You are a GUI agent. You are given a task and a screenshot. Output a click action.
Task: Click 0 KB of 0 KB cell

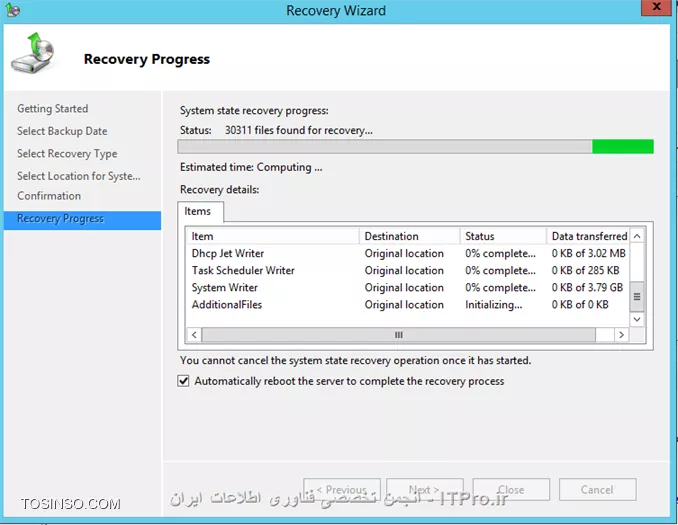[580, 304]
